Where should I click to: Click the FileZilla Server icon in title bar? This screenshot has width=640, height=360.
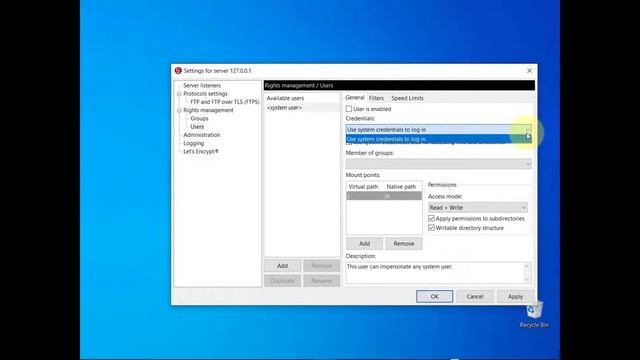coord(178,71)
